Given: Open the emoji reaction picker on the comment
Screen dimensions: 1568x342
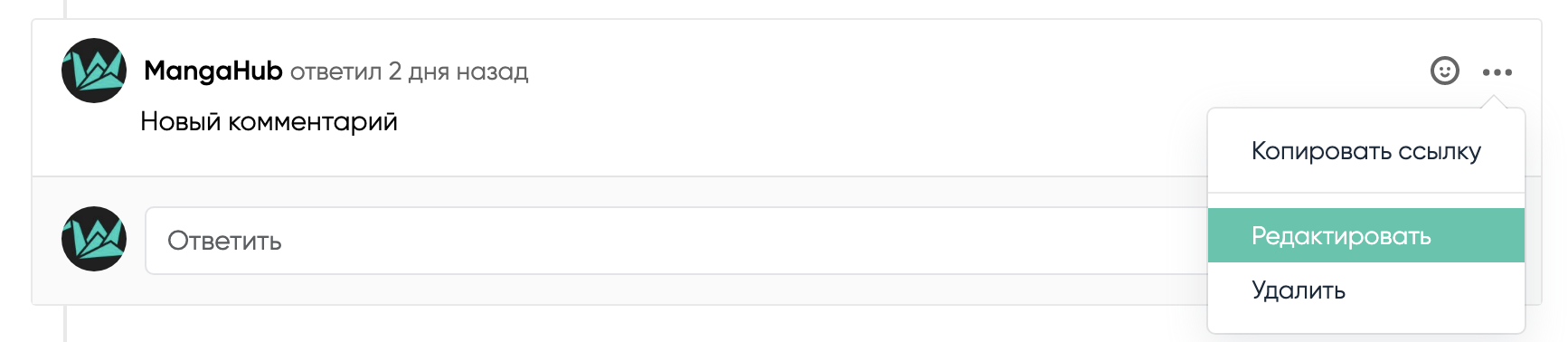Looking at the screenshot, I should coord(1444,71).
